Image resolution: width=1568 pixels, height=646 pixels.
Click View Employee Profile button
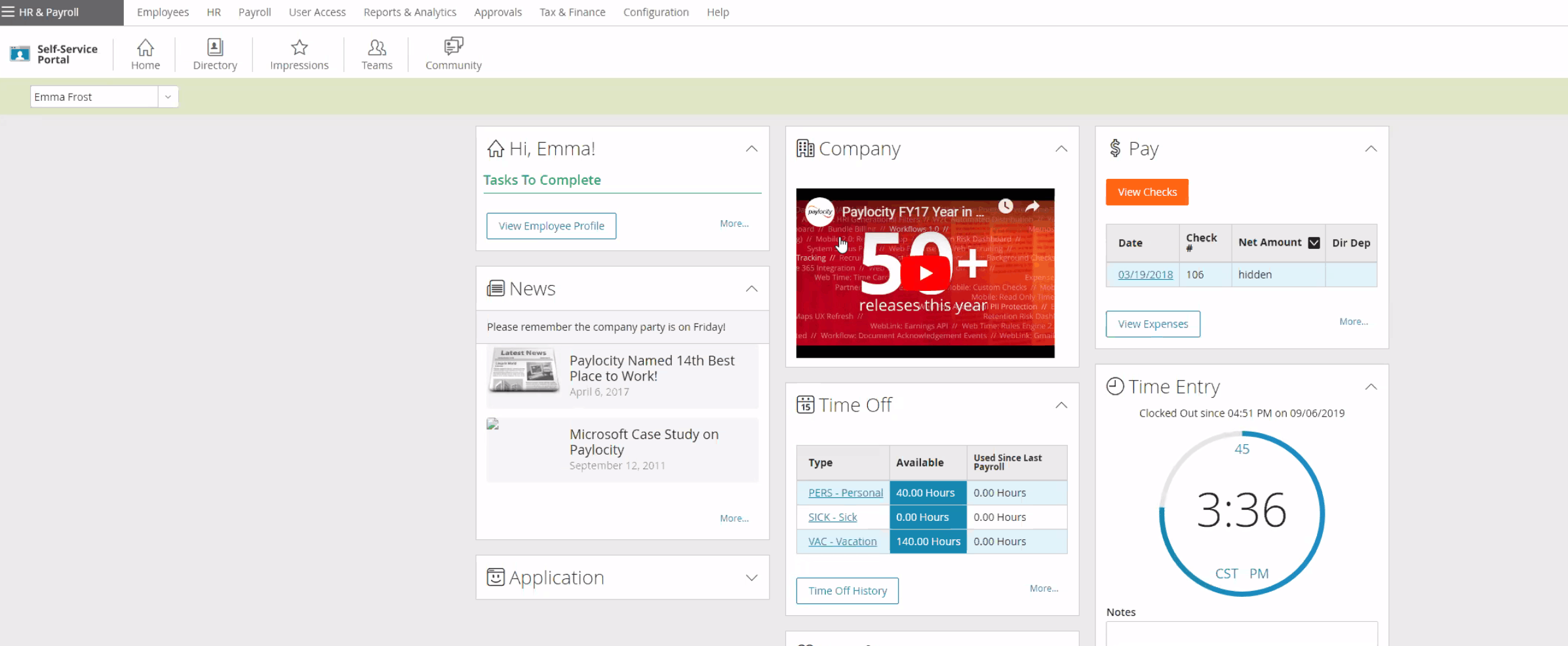coord(551,225)
